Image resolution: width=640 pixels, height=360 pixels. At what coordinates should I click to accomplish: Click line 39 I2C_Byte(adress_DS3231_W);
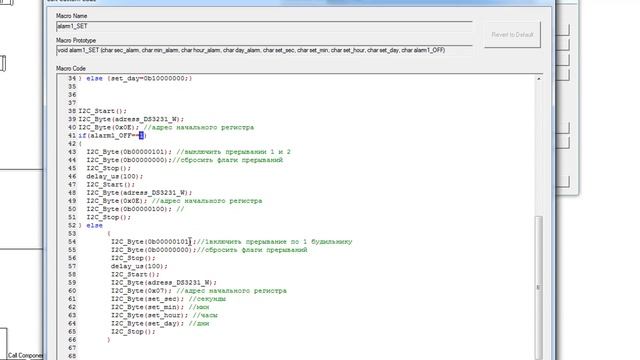tap(131, 119)
